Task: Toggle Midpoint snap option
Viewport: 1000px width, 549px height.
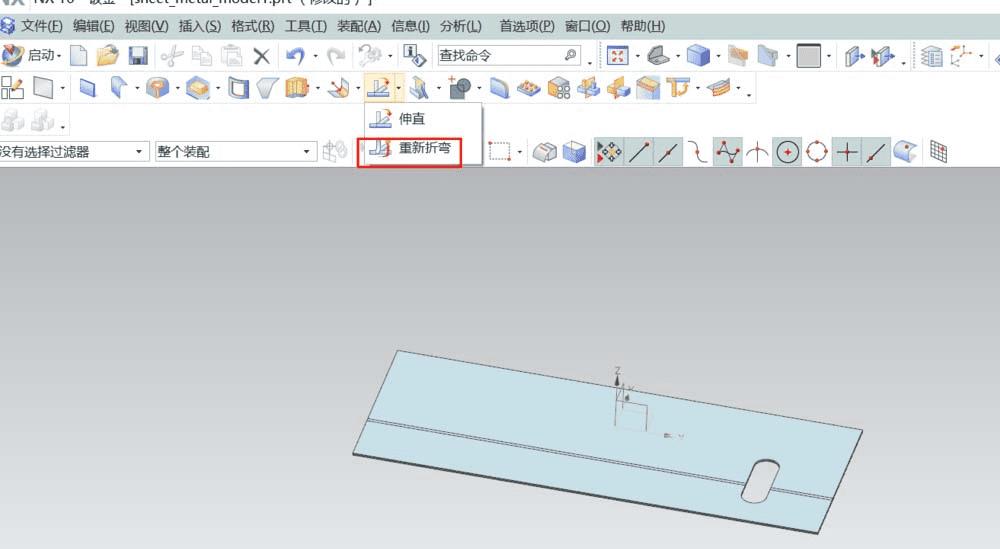Action: click(x=668, y=152)
